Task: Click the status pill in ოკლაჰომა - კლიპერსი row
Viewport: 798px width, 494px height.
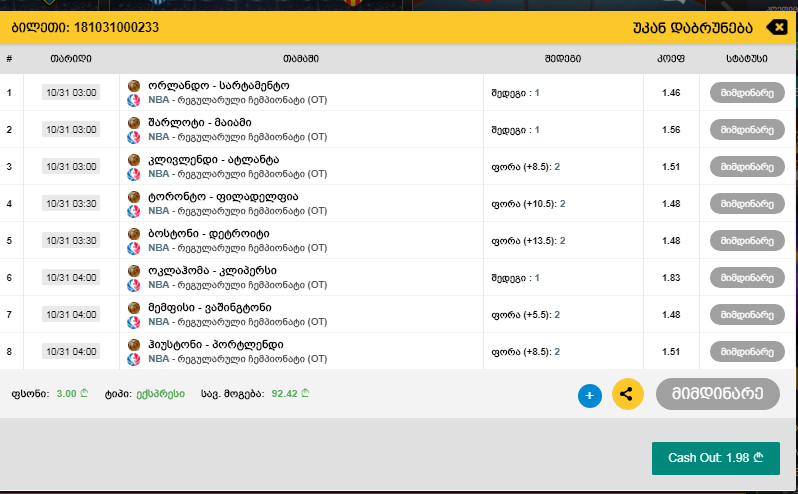Action: pyautogui.click(x=747, y=278)
